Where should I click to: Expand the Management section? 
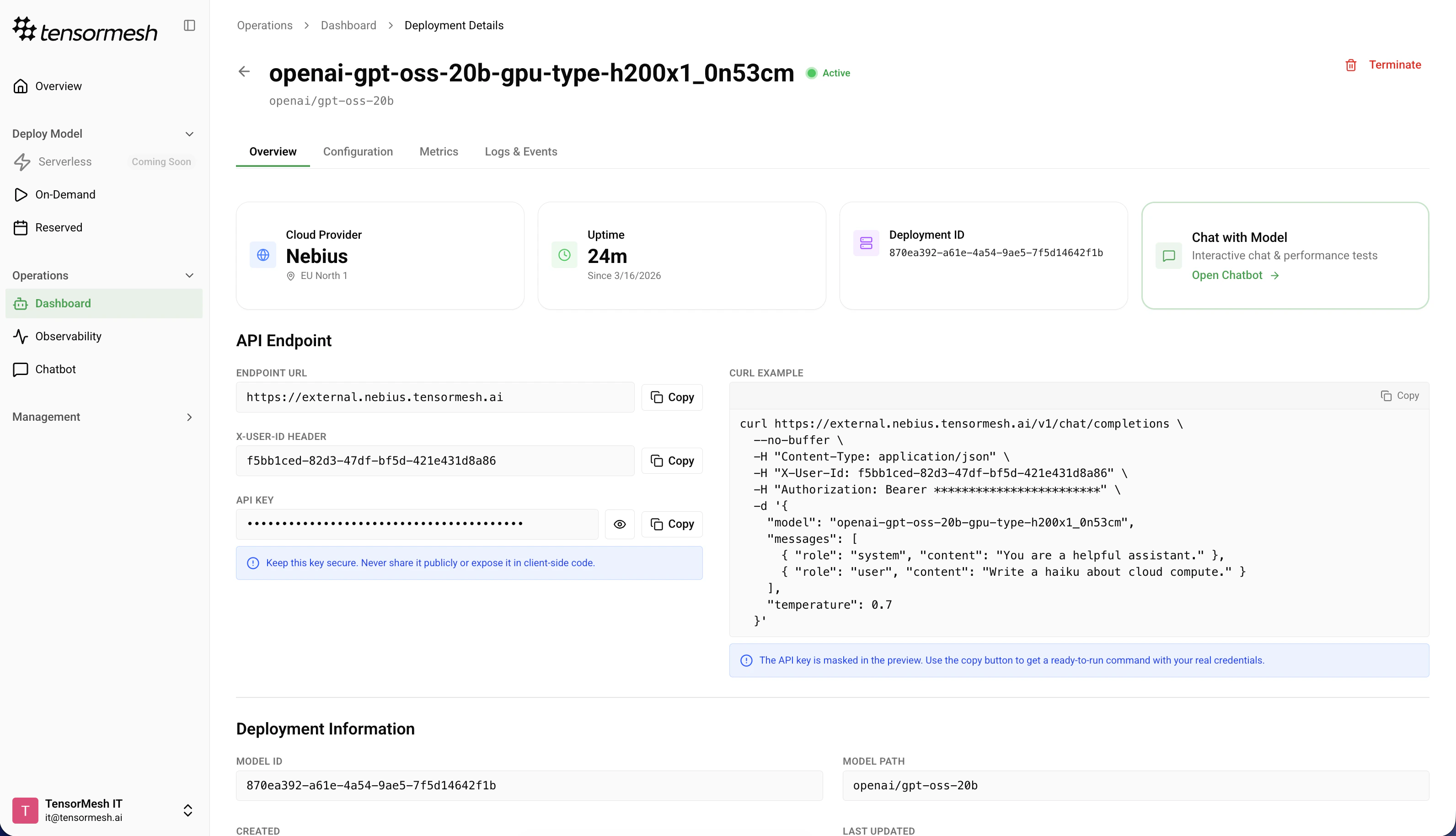189,417
